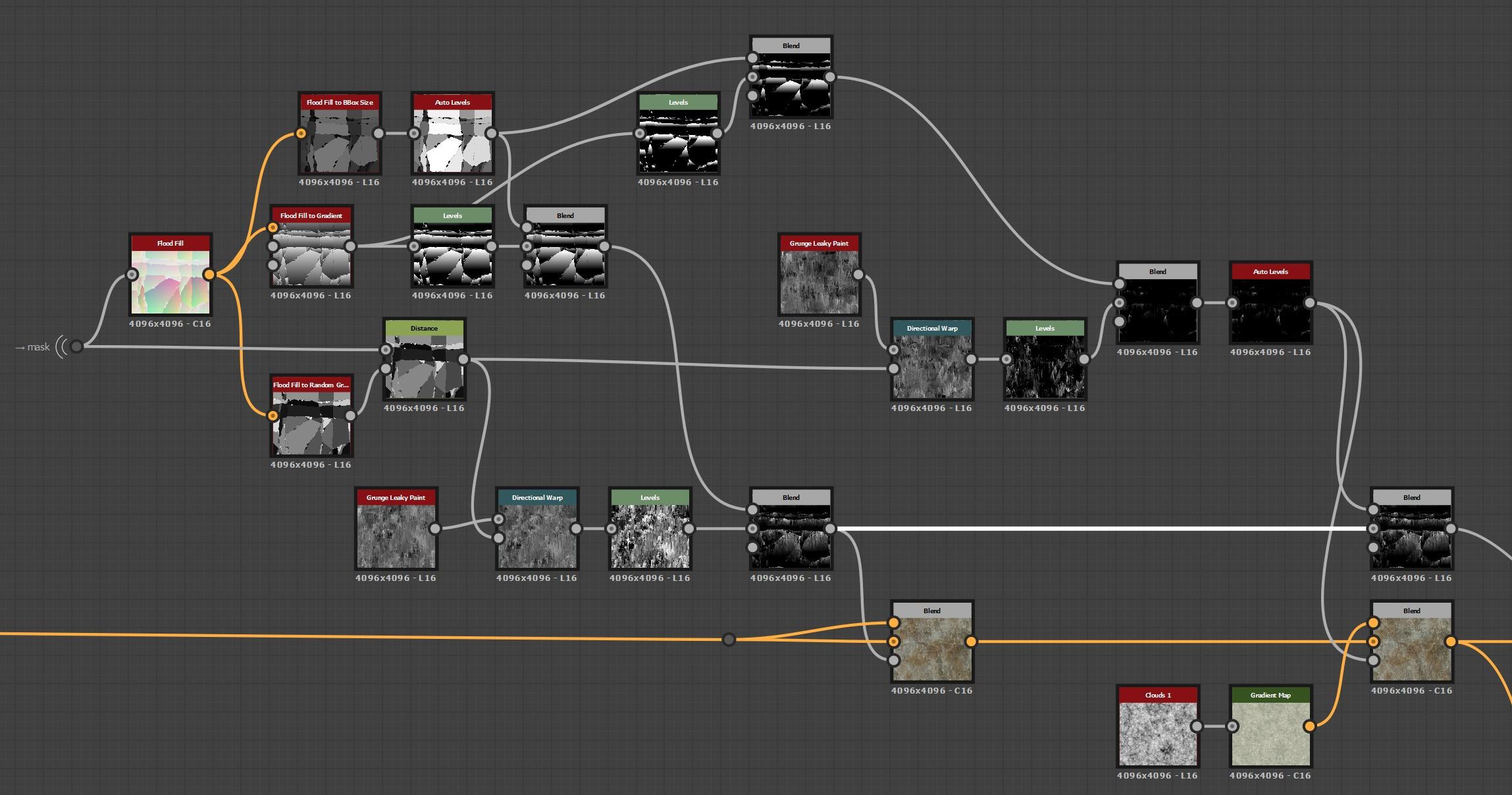Select the topmost Blend node
1512x795 pixels.
tap(791, 84)
